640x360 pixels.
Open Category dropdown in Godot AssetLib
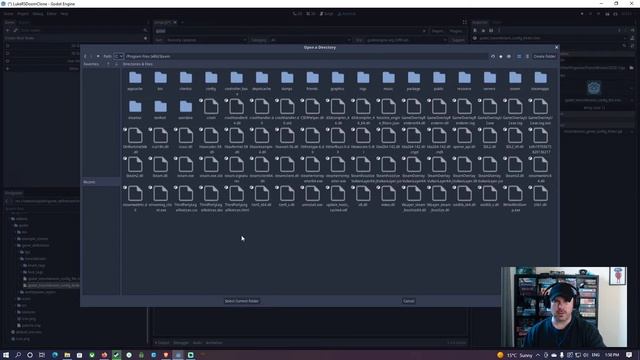click(310, 40)
